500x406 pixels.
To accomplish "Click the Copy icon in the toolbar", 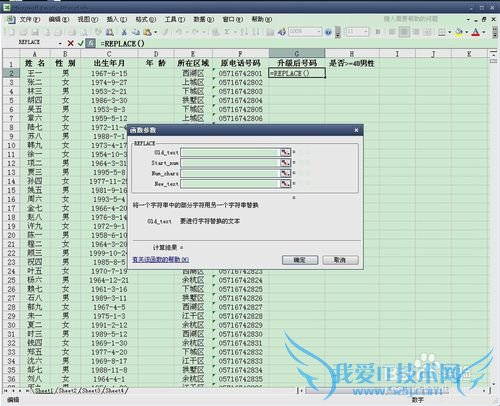I will click(x=135, y=32).
